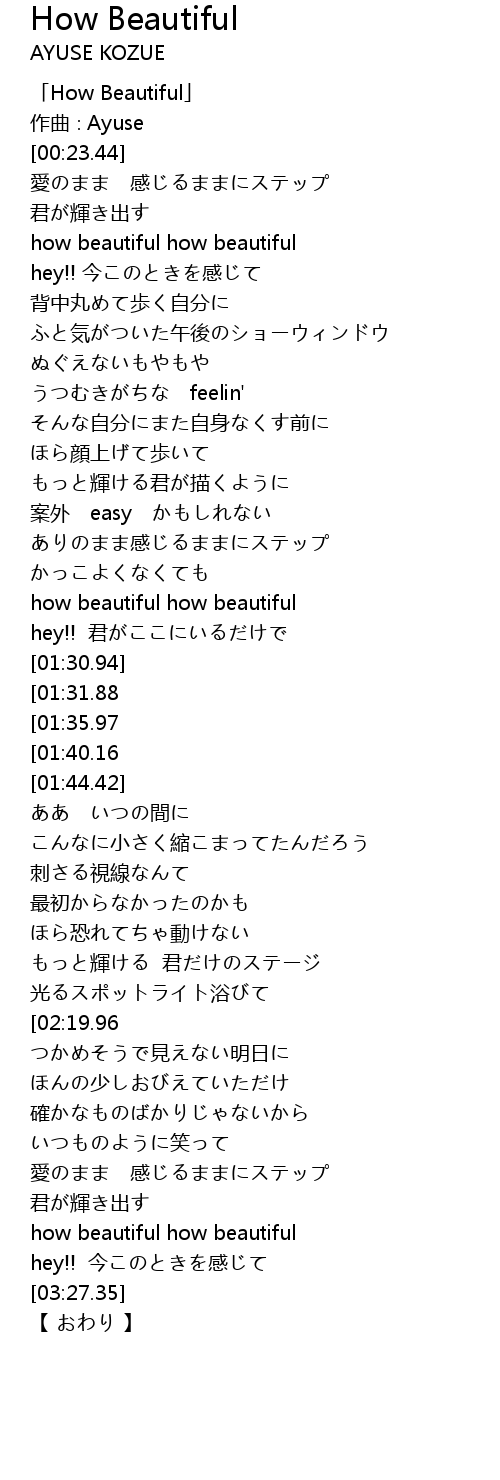Jump to the [00:23.44] timestamp
Viewport: 500px width, 1480px height.
78,153
